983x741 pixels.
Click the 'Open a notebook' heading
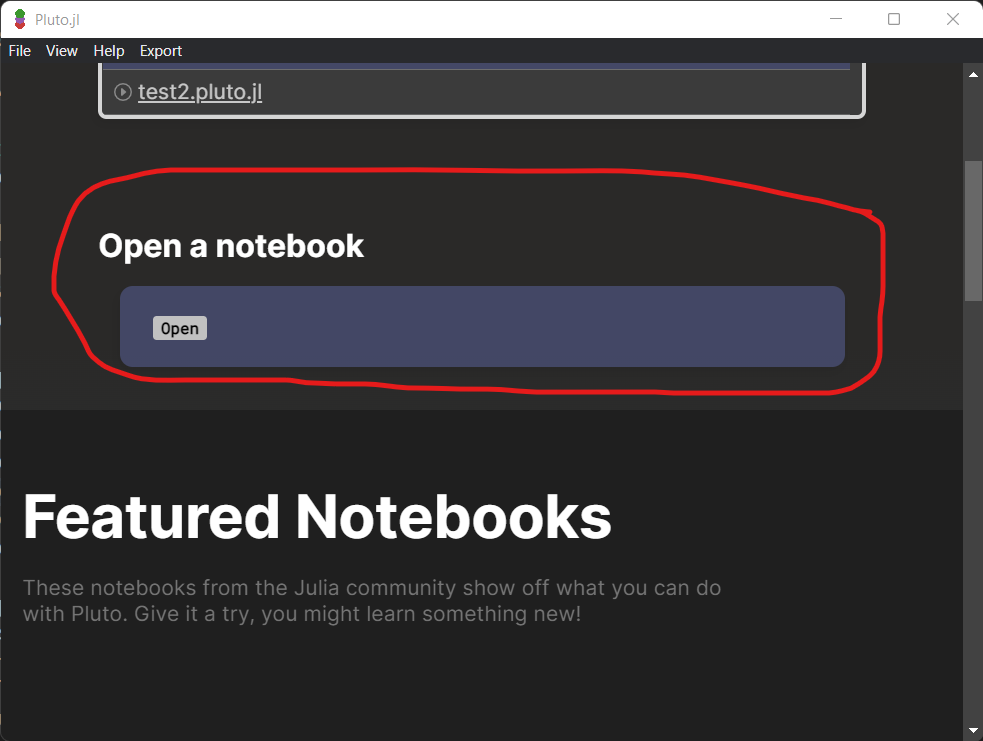[x=231, y=246]
